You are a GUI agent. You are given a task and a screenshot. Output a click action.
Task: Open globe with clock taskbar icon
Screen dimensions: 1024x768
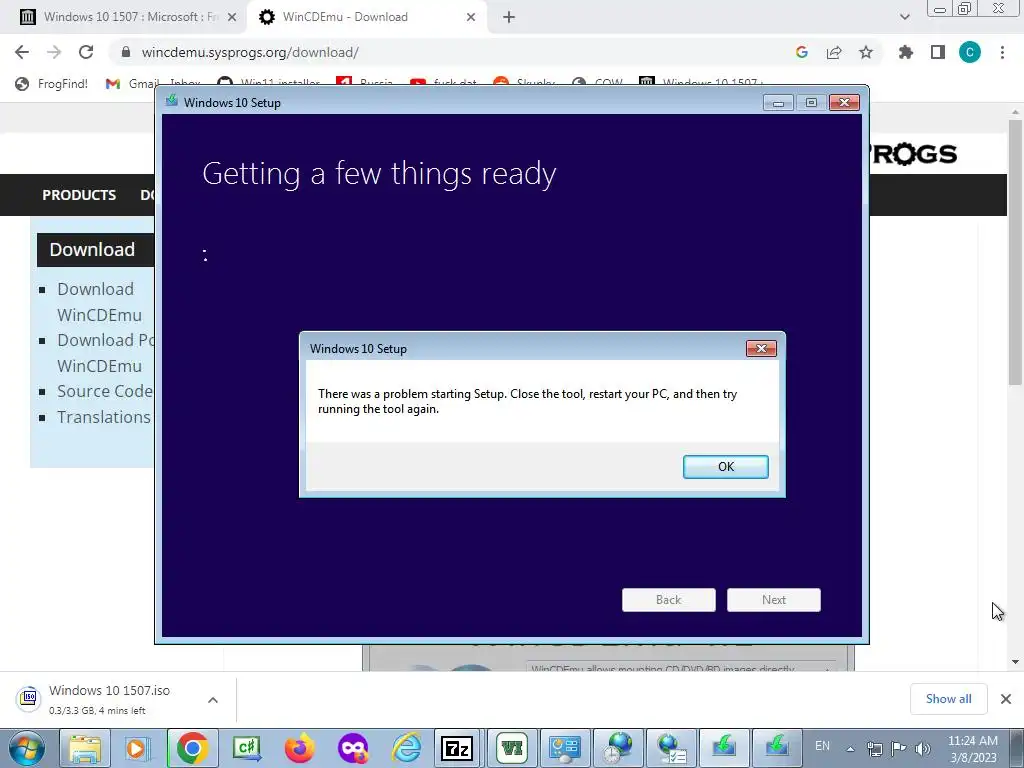(618, 748)
